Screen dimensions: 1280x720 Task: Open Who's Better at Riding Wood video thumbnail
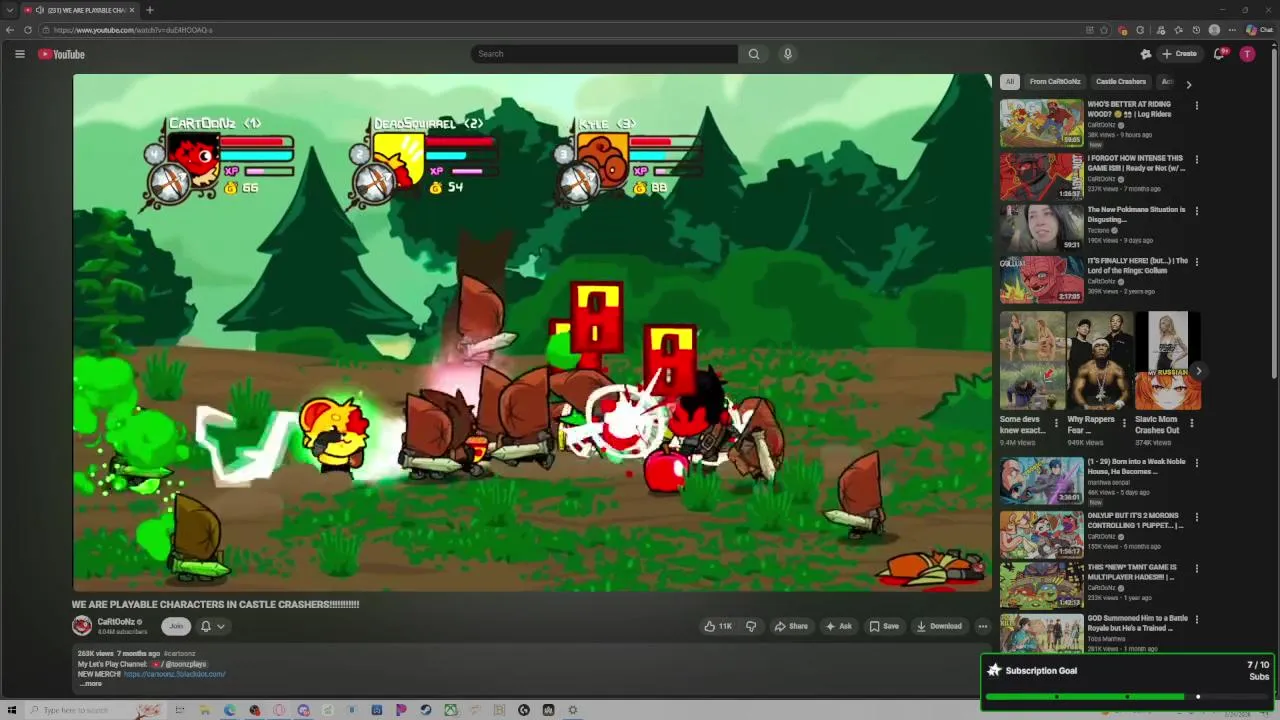point(1042,122)
